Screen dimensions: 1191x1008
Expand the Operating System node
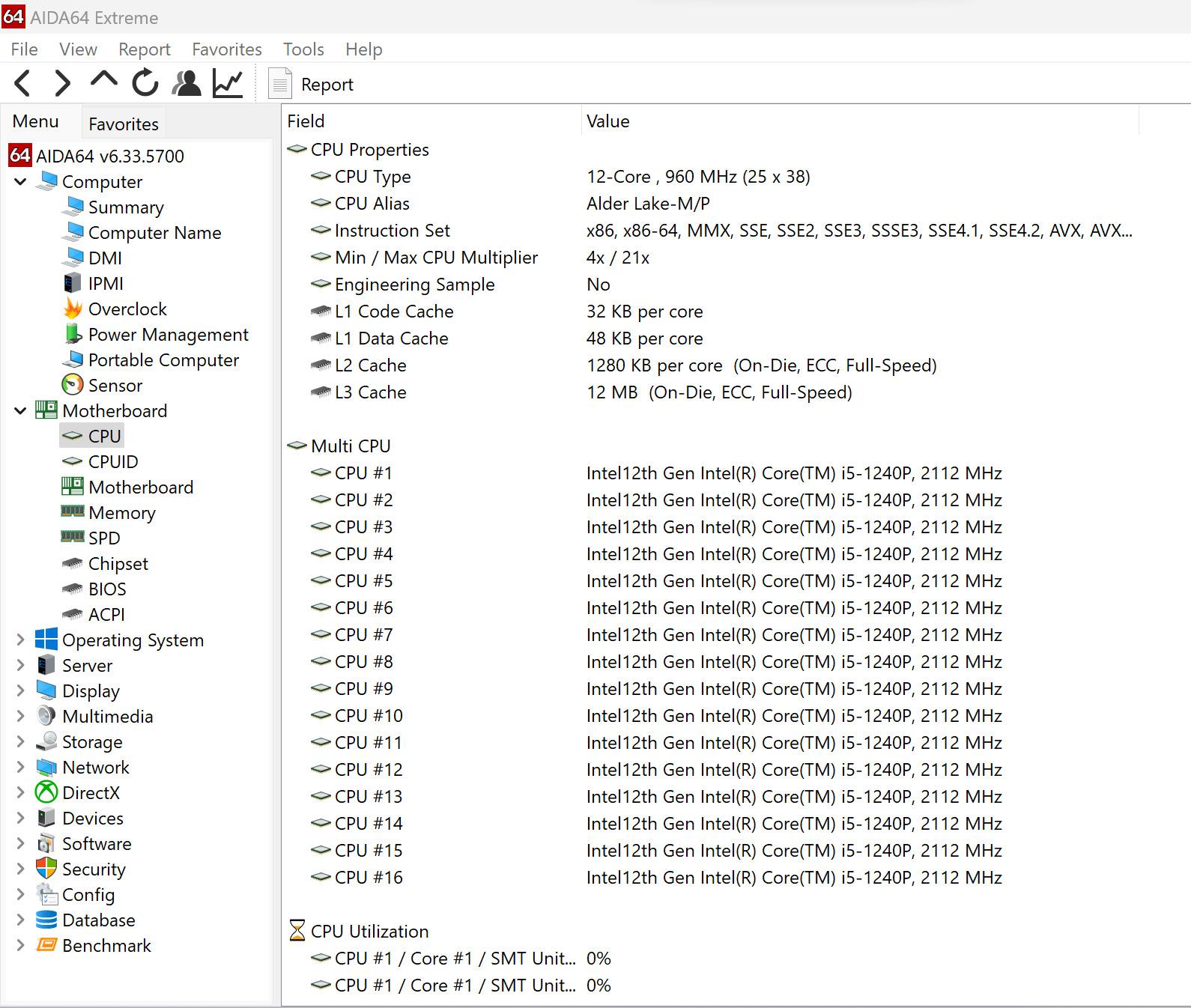(x=20, y=640)
